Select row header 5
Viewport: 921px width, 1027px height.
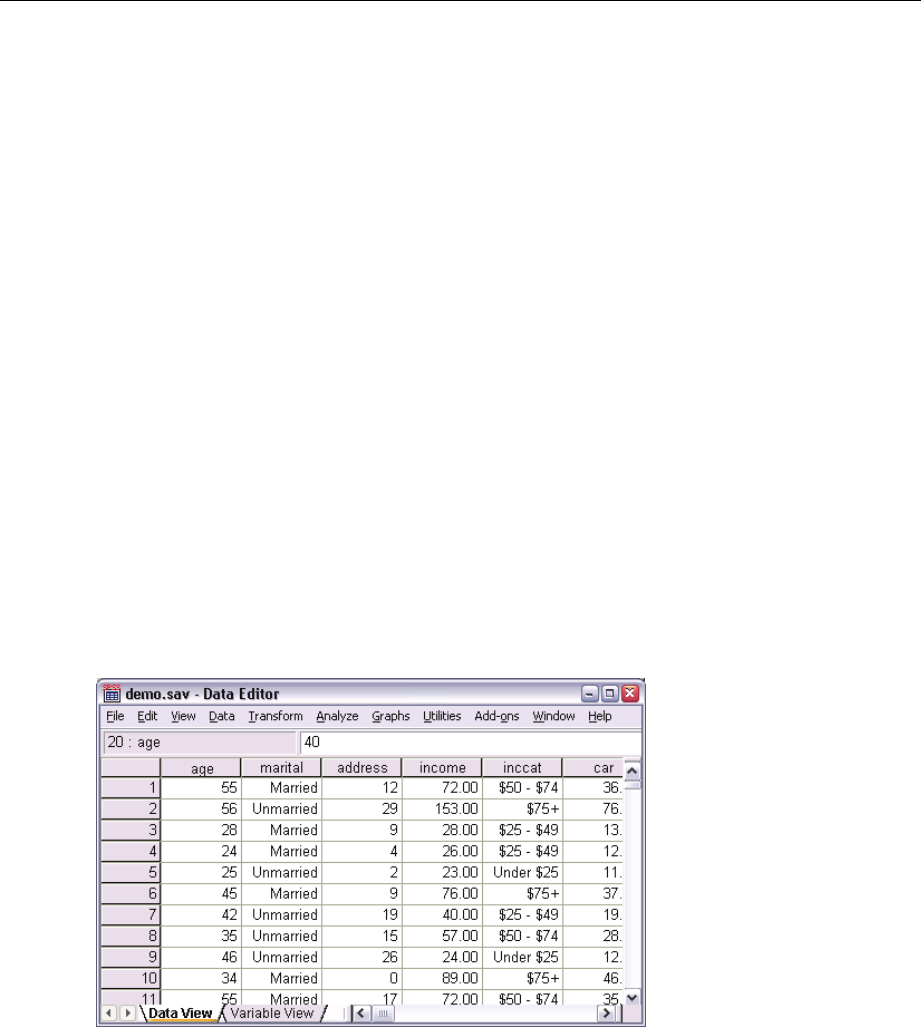(131, 872)
